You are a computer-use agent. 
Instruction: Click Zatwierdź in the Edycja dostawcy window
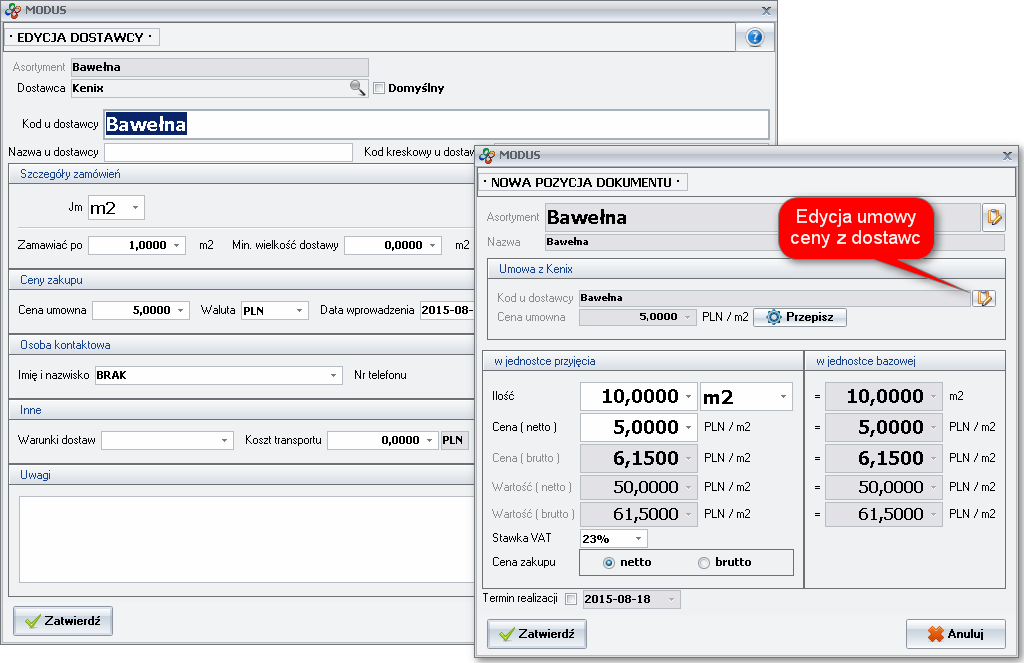[62, 621]
